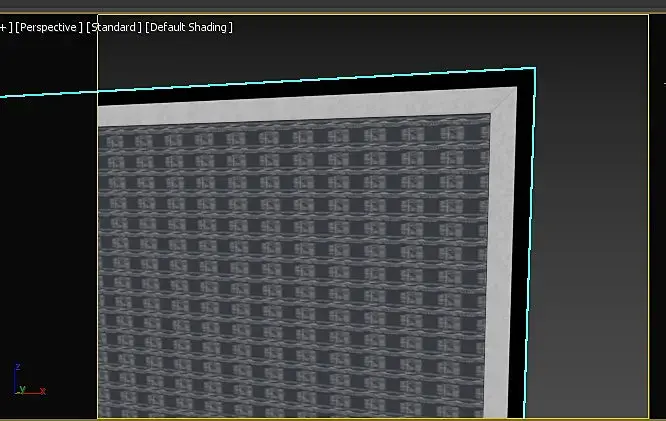Click the world axis tripod icon

coord(29,380)
